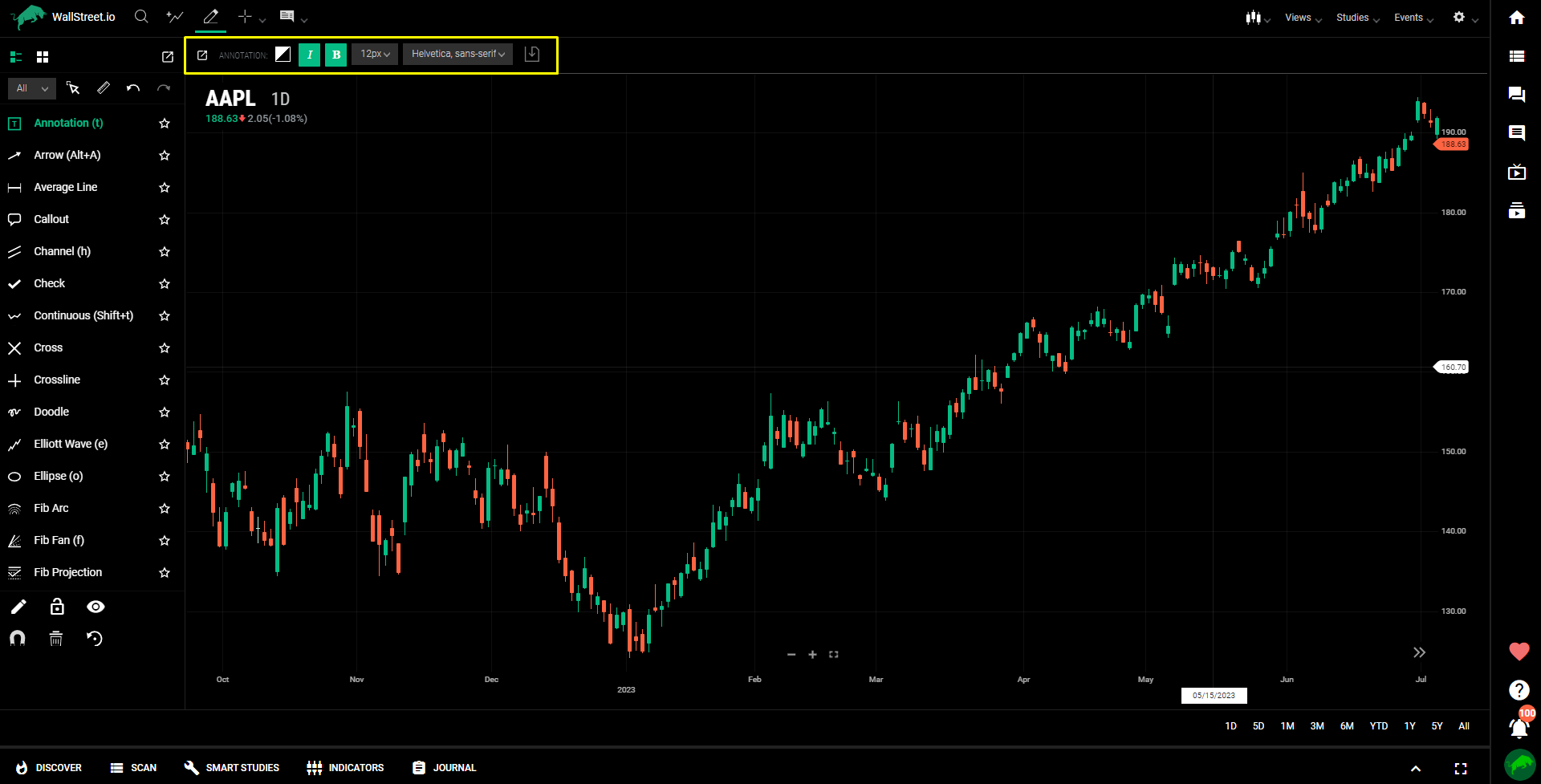This screenshot has width=1541, height=784.
Task: Click the trash can delete drawings icon
Action: pos(56,639)
